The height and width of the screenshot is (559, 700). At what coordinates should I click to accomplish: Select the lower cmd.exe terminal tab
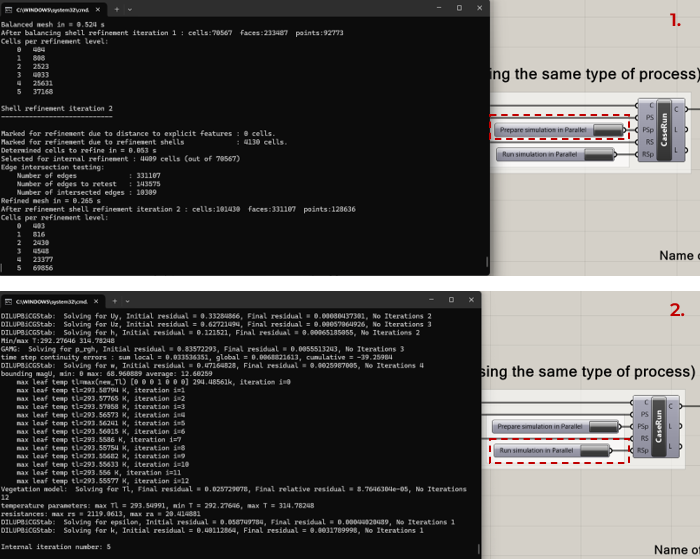click(x=51, y=301)
